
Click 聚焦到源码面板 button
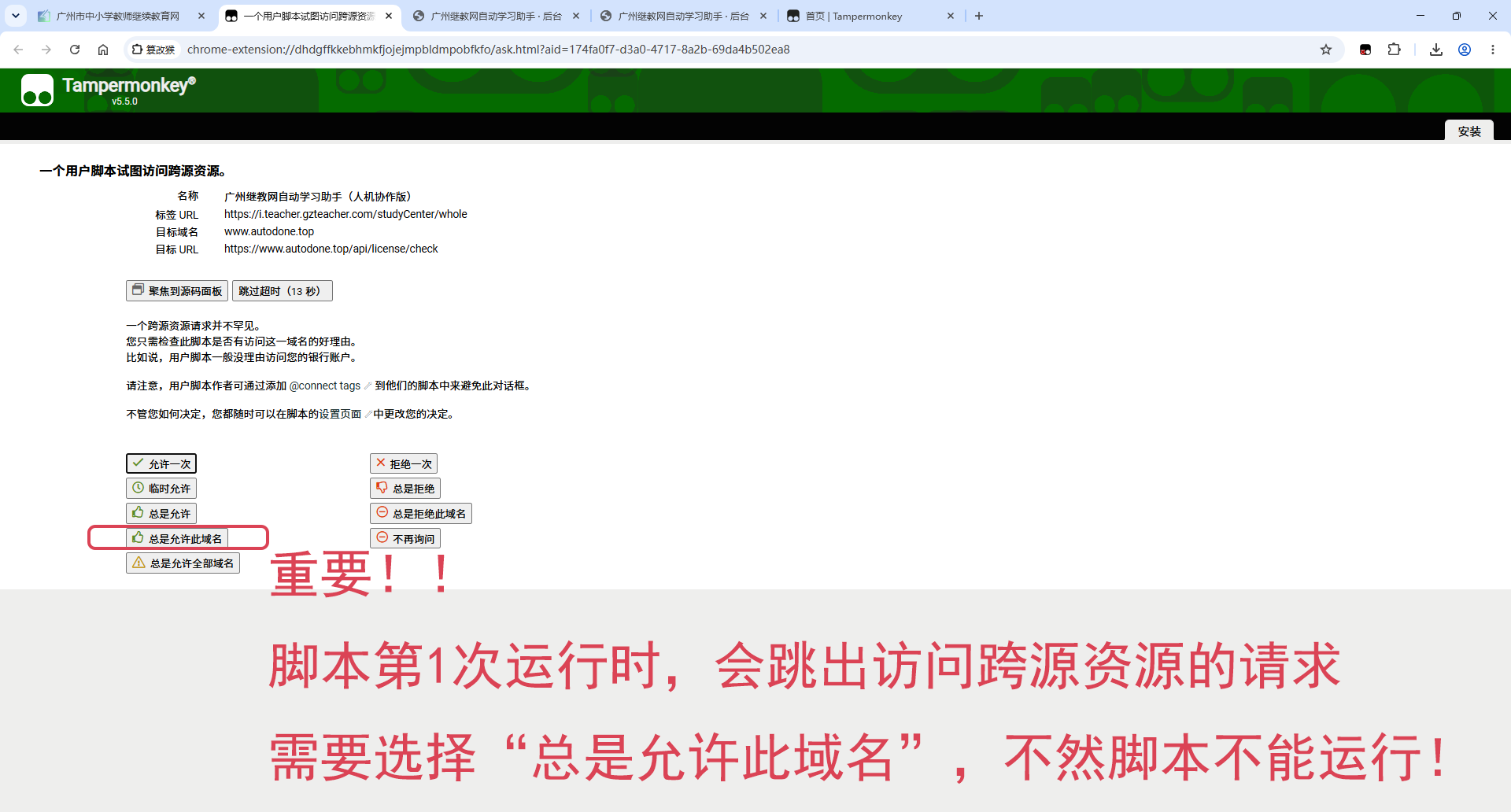pos(177,291)
